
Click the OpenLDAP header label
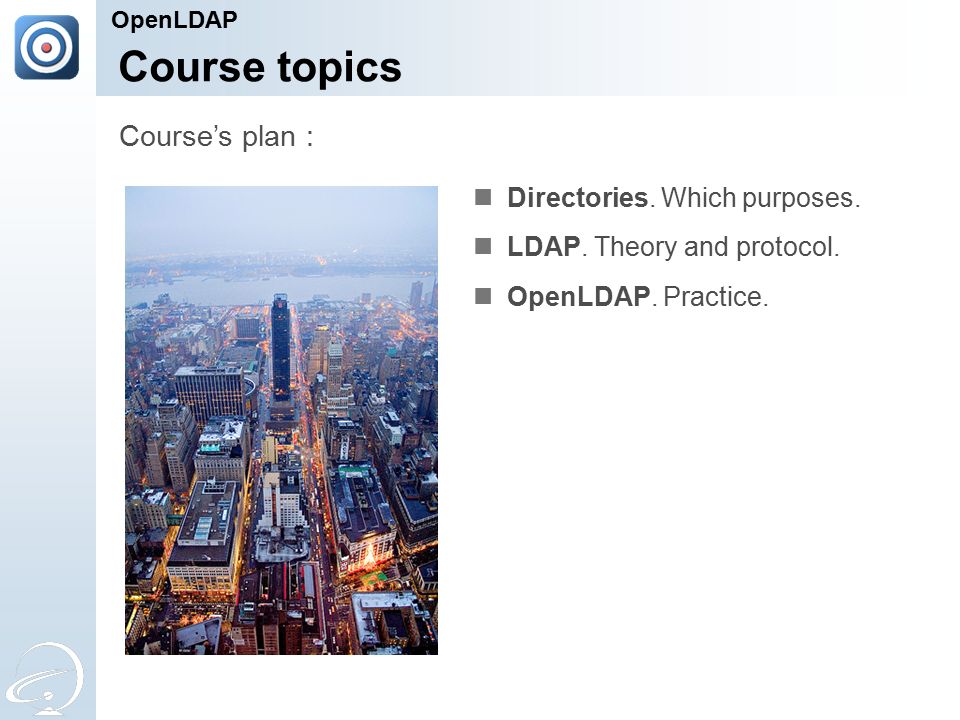(x=174, y=20)
